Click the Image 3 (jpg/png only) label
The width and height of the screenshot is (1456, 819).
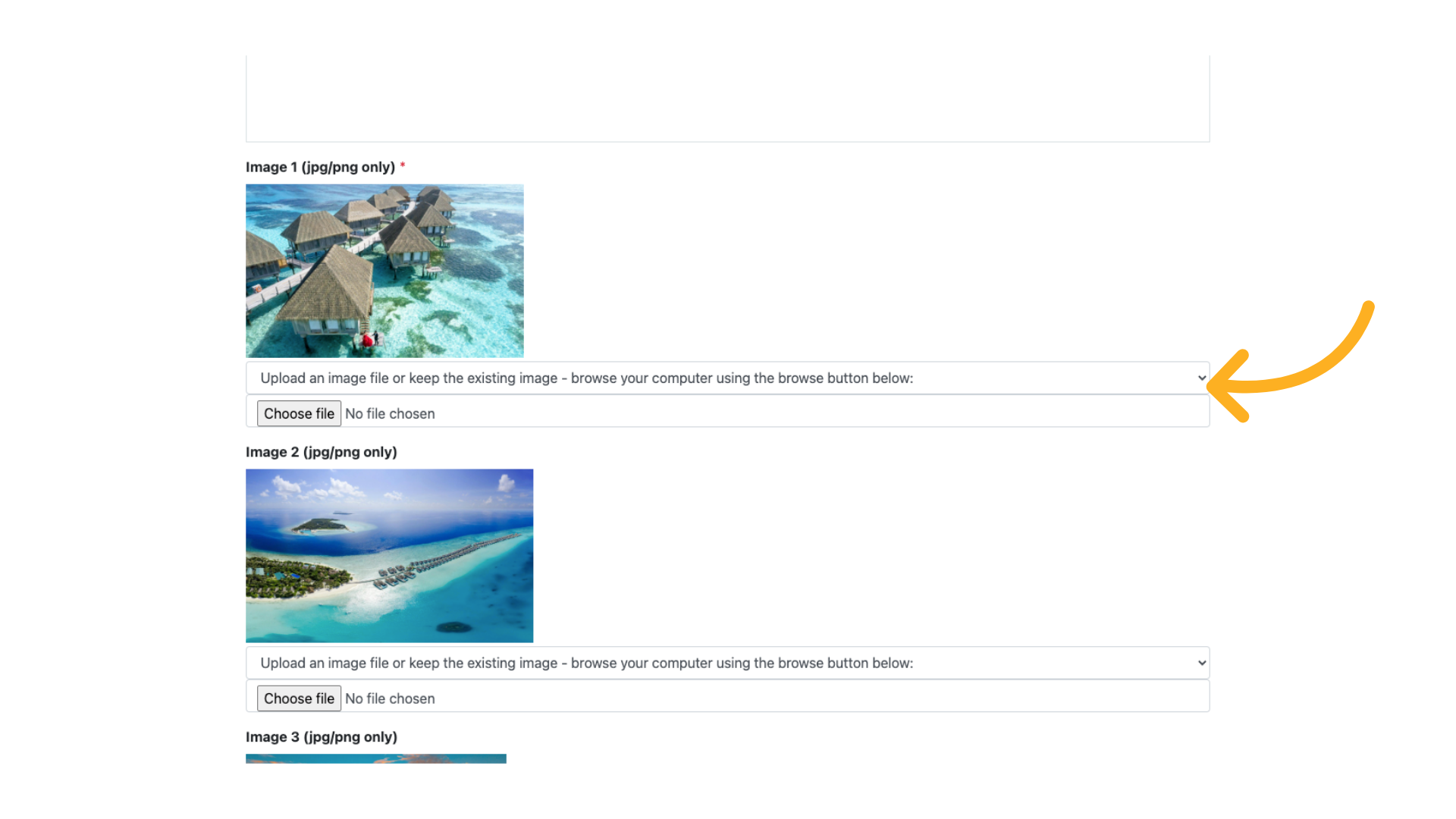click(321, 736)
